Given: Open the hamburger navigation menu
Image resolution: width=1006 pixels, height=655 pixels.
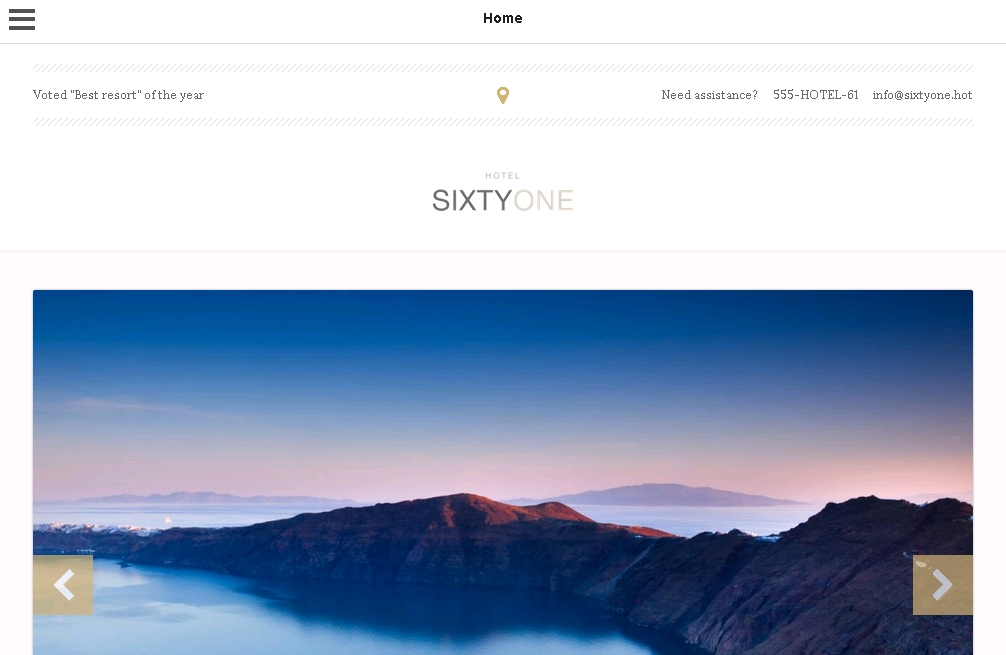Looking at the screenshot, I should point(22,19).
